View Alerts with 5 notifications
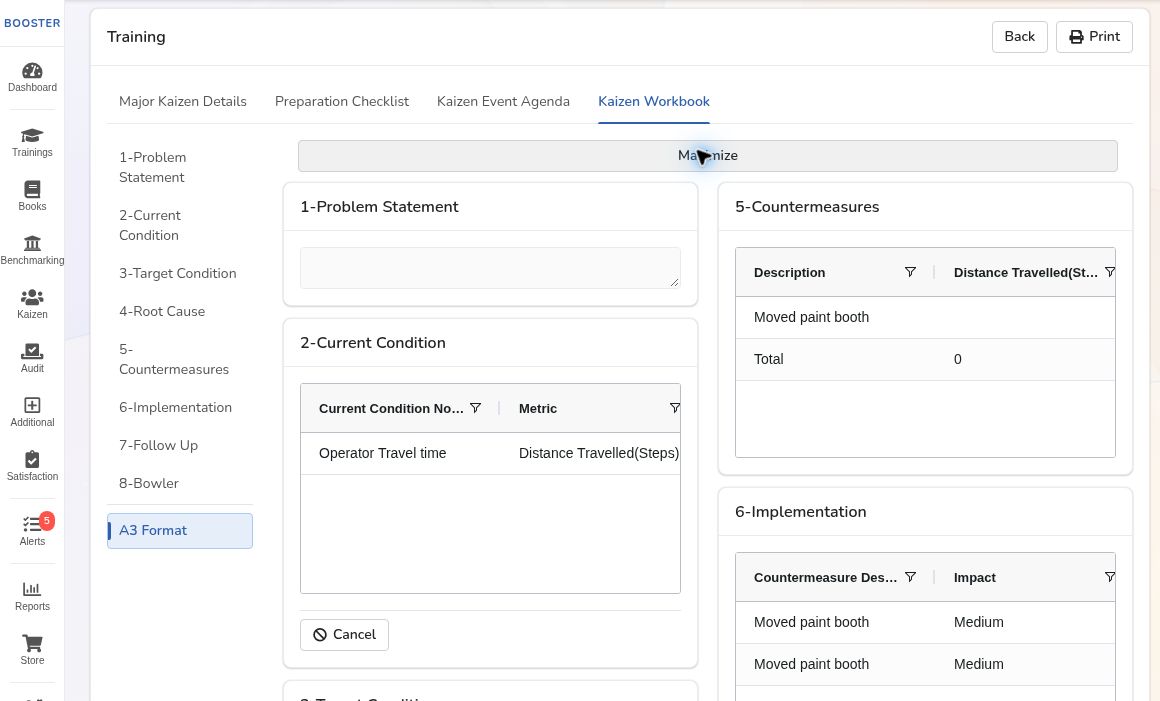 coord(32,531)
